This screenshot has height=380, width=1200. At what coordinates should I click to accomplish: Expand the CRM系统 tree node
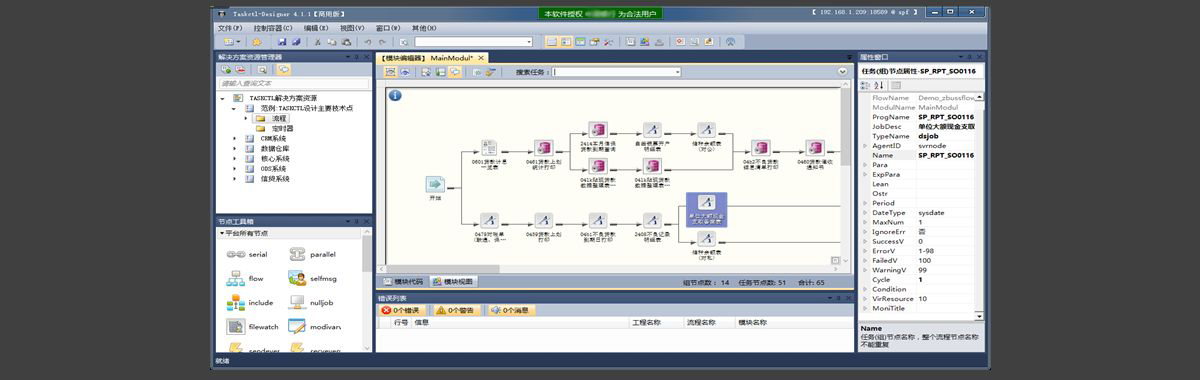point(235,139)
